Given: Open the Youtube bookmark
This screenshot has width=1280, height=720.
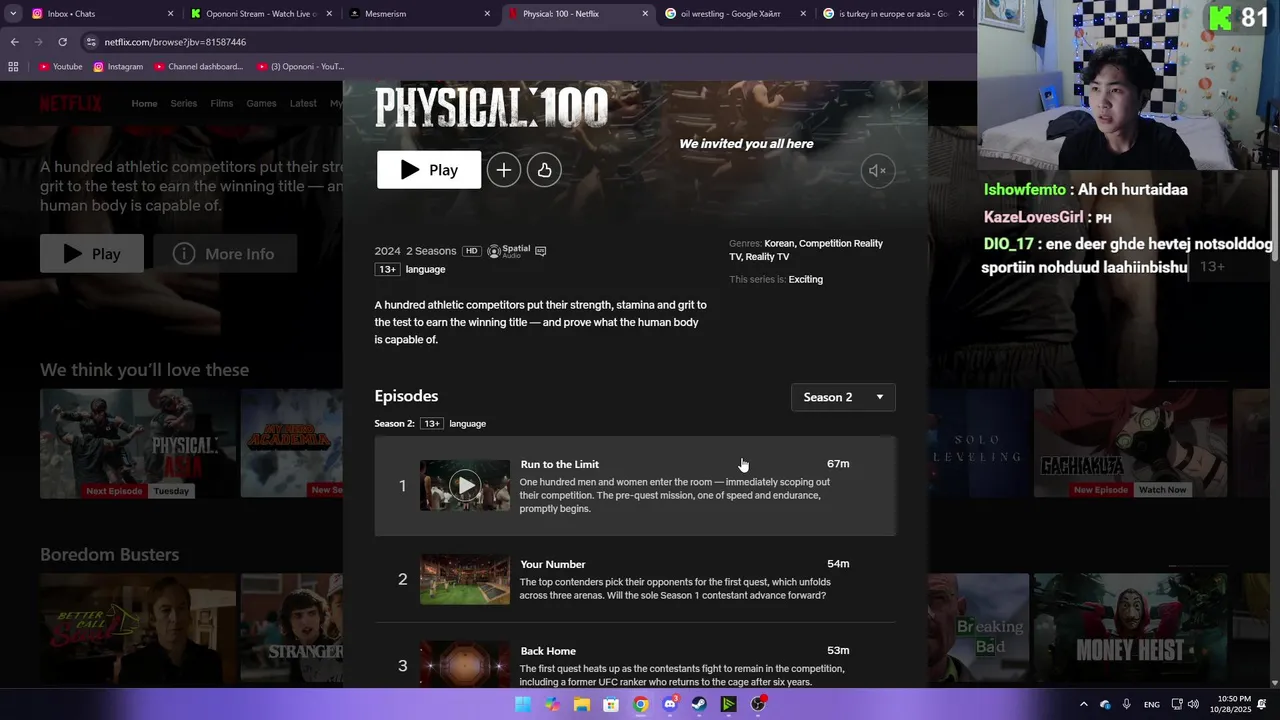Looking at the screenshot, I should [x=60, y=67].
